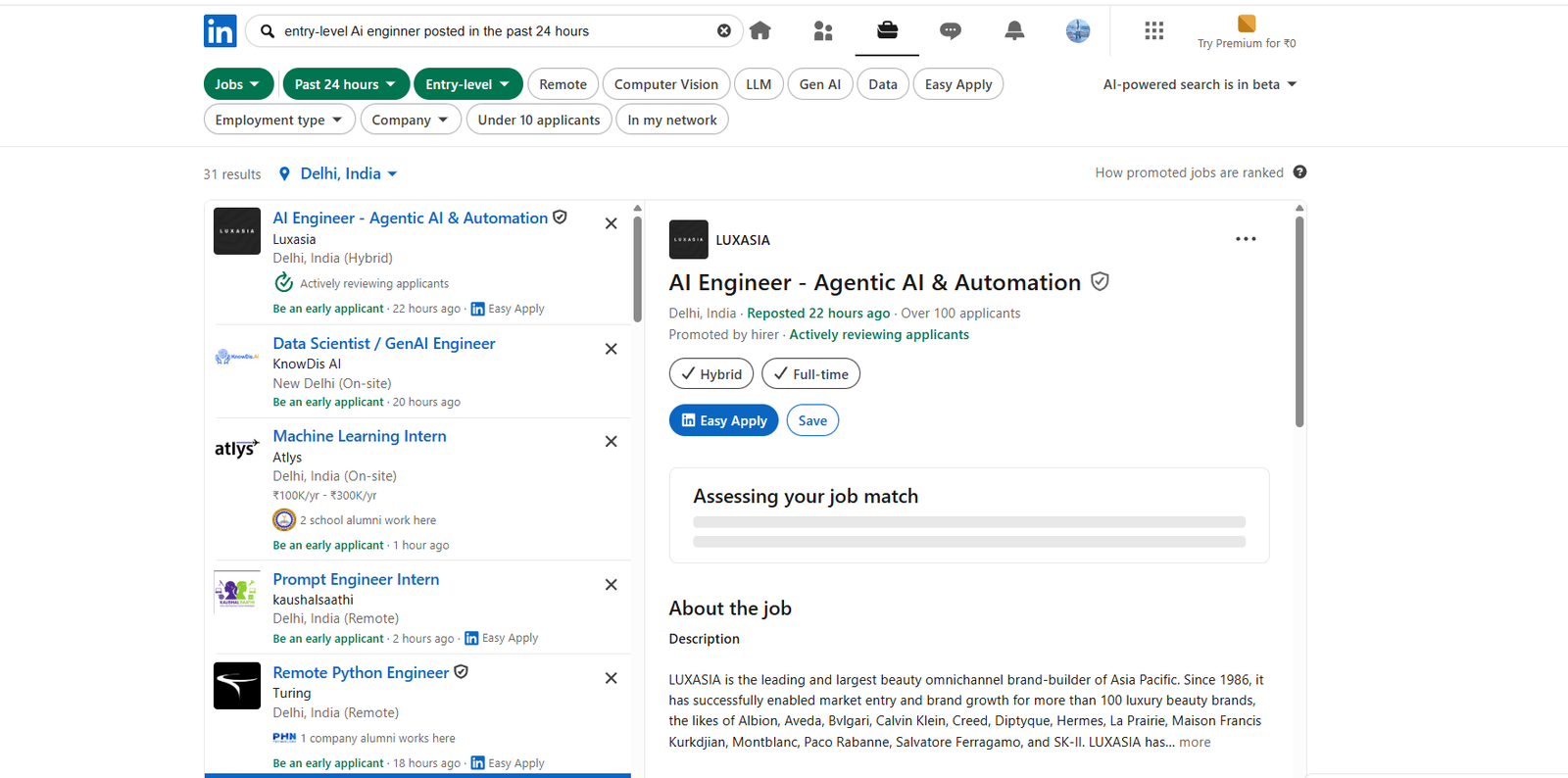Open the Jobs briefcase tab

click(887, 31)
